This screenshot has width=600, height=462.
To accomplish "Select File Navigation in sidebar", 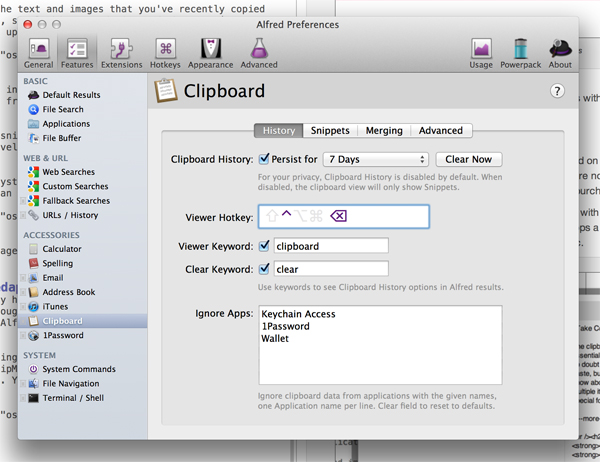I will (x=64, y=384).
